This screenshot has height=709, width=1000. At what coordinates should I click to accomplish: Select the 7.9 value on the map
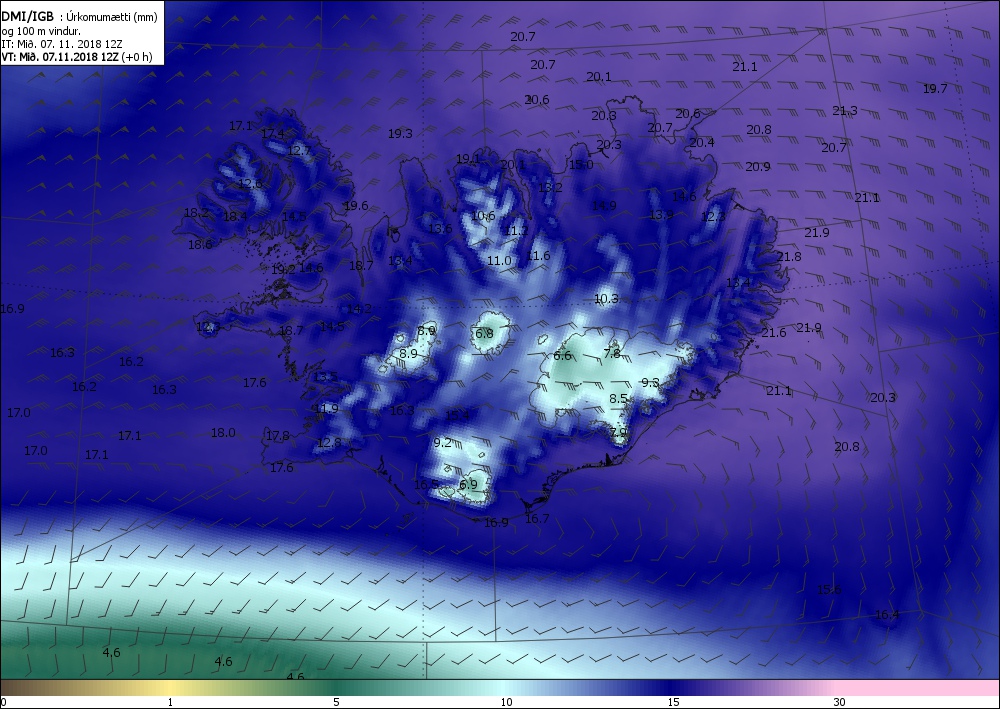click(x=619, y=432)
